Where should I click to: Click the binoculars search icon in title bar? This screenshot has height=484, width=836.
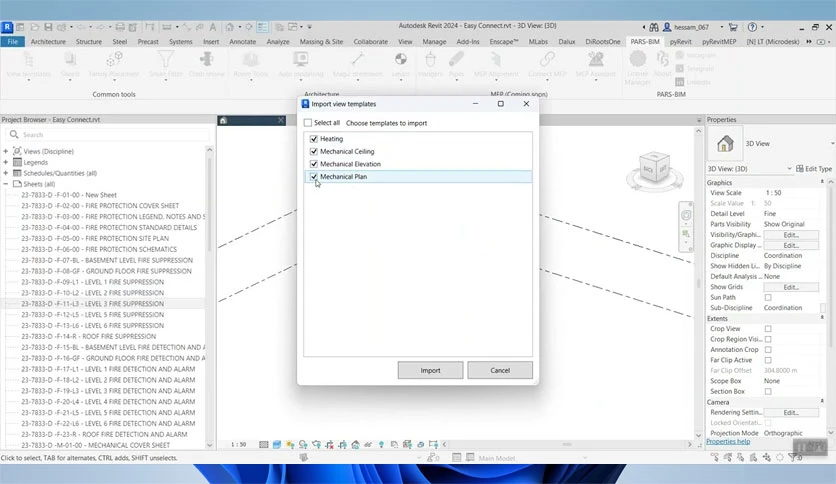[654, 27]
